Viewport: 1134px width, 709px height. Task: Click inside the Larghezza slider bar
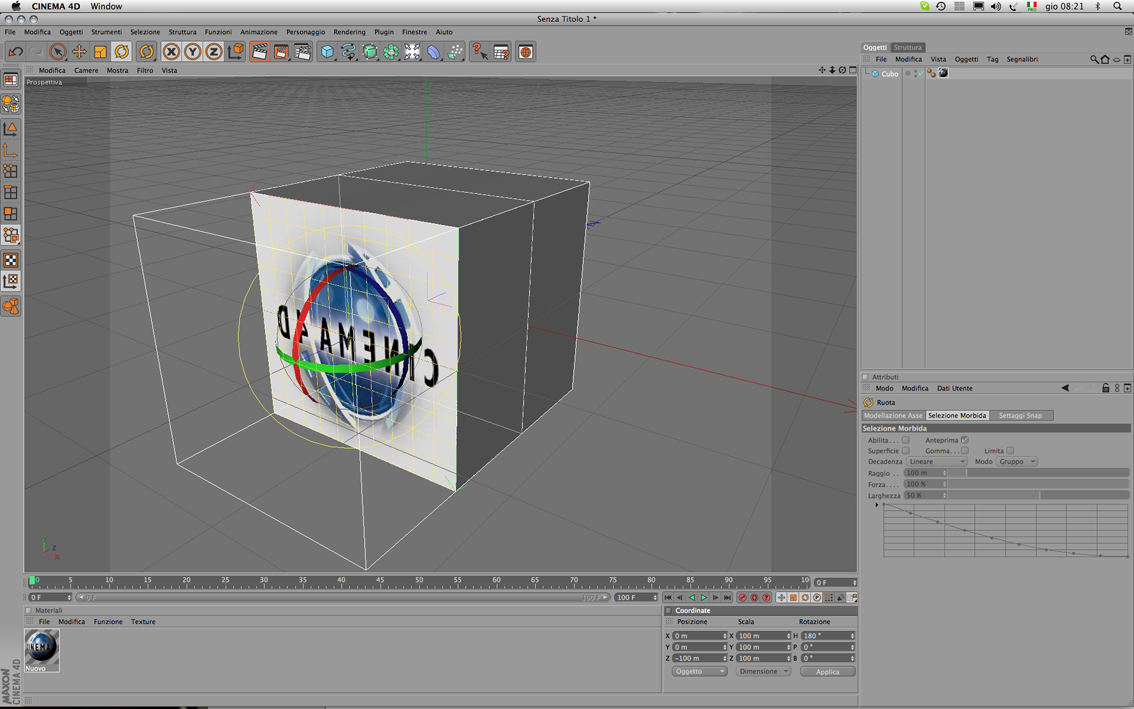tap(1038, 496)
